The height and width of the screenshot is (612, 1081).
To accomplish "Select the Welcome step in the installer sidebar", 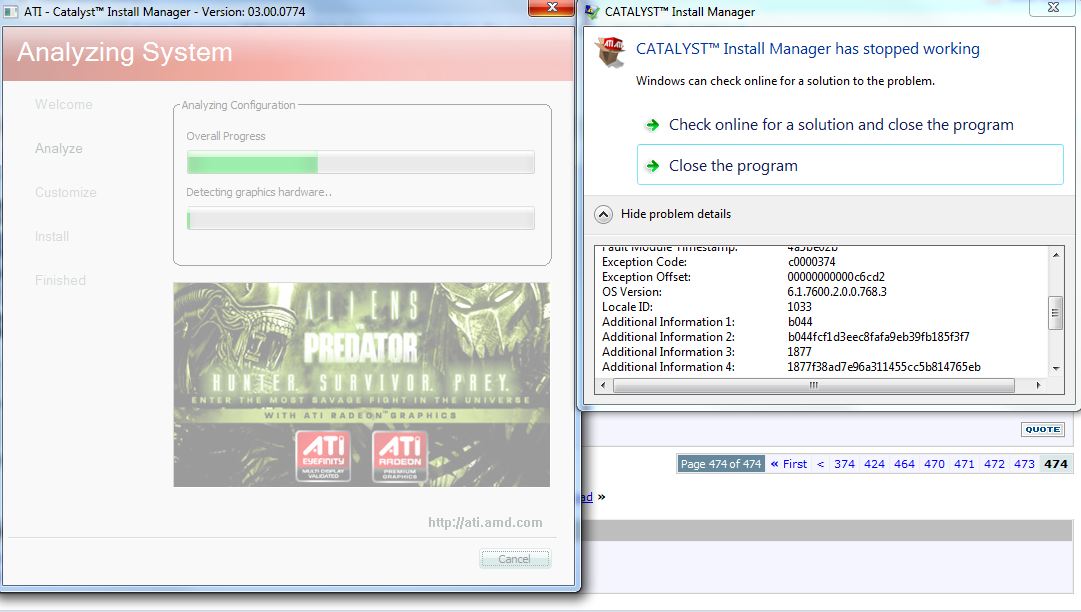I will coord(63,105).
